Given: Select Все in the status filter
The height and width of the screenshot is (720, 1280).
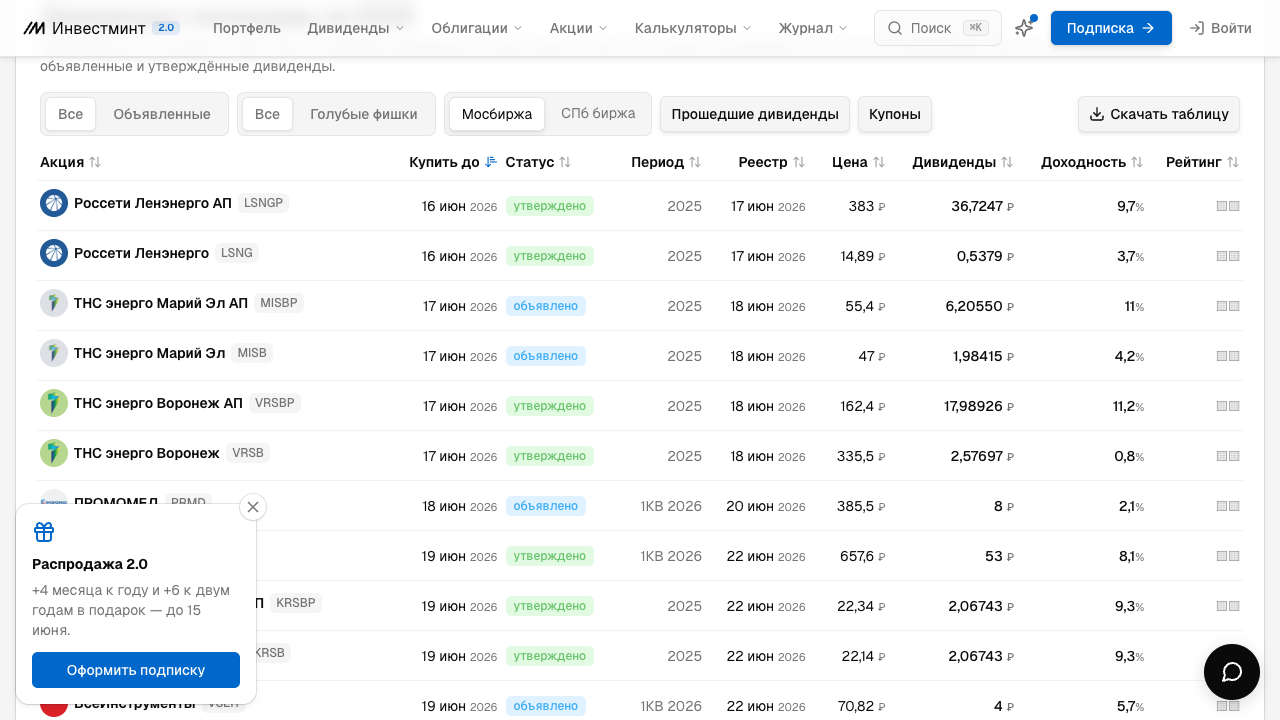Looking at the screenshot, I should 70,114.
